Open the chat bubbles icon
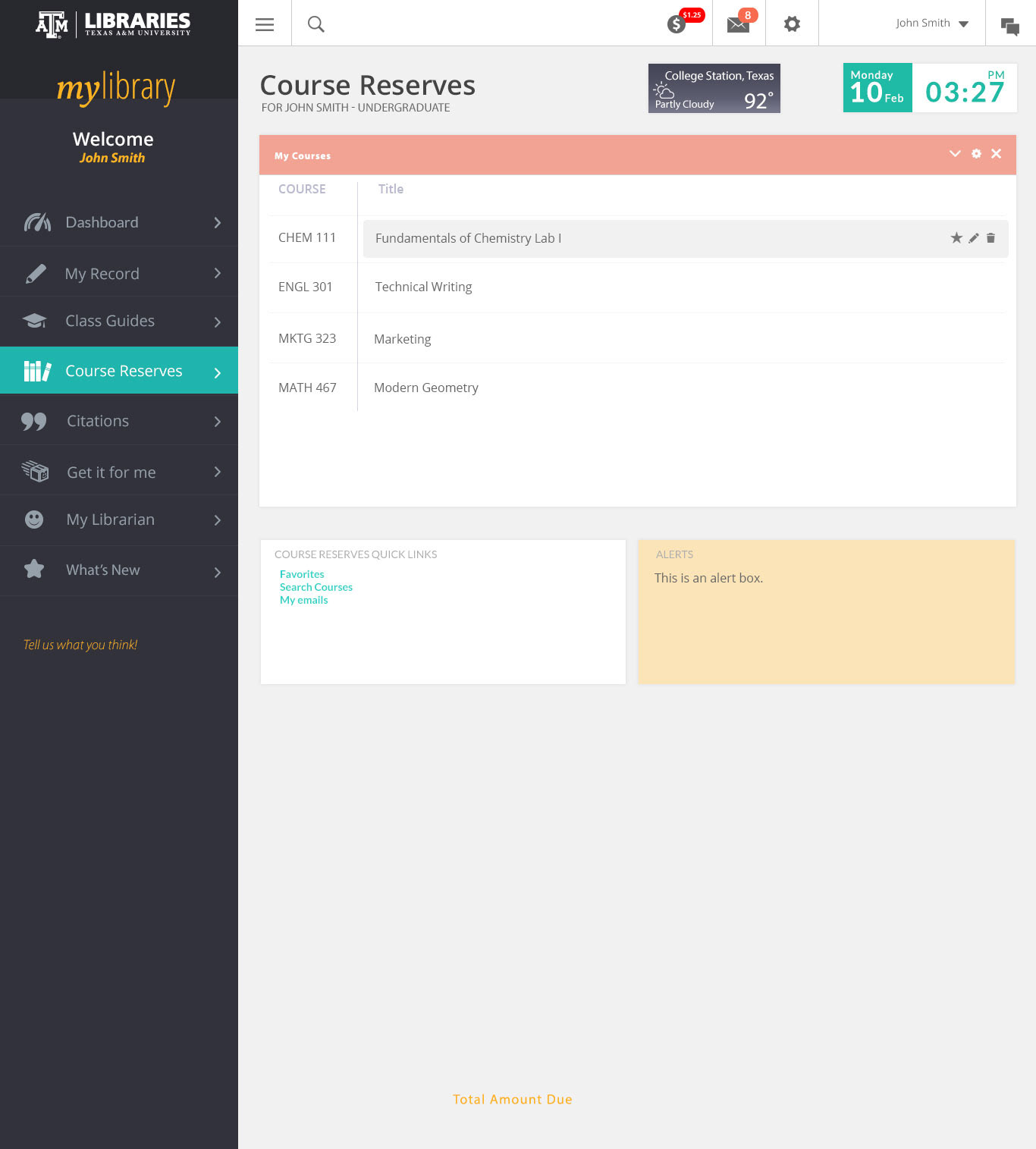The height and width of the screenshot is (1149, 1036). (1010, 27)
